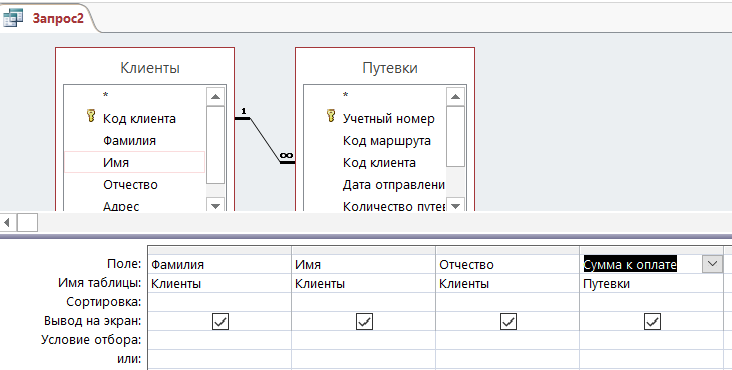Select the Имя field in Клиенты table
Image resolution: width=732 pixels, height=370 pixels.
134,162
